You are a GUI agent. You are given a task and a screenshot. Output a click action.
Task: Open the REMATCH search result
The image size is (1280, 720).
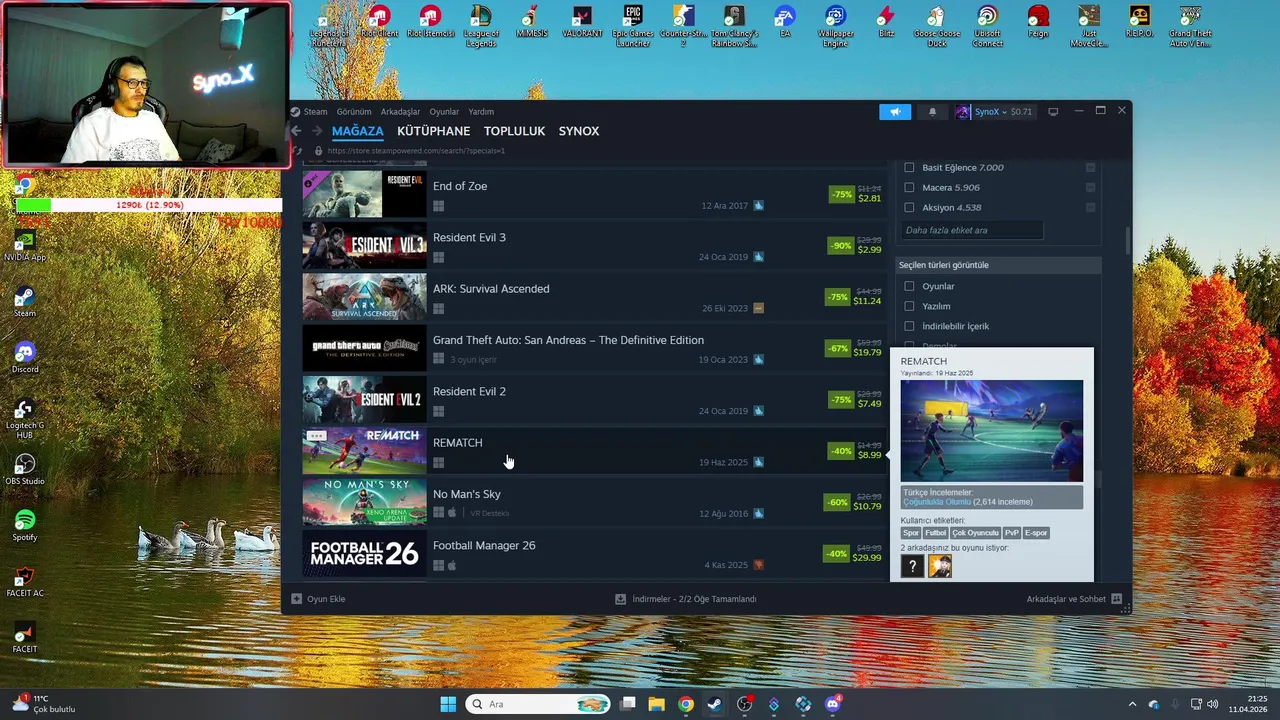pos(594,451)
